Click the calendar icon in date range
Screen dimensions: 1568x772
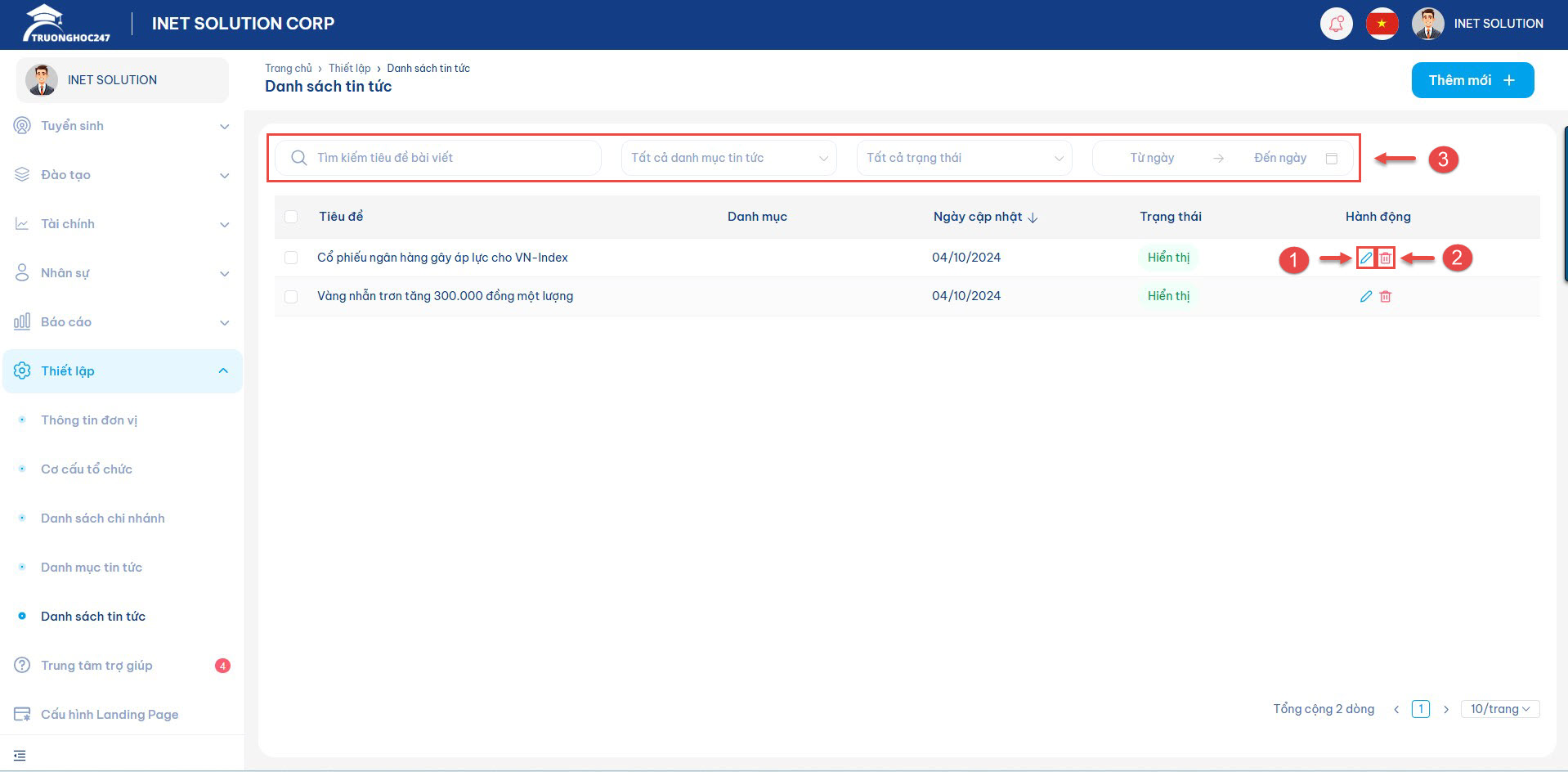[x=1332, y=159]
